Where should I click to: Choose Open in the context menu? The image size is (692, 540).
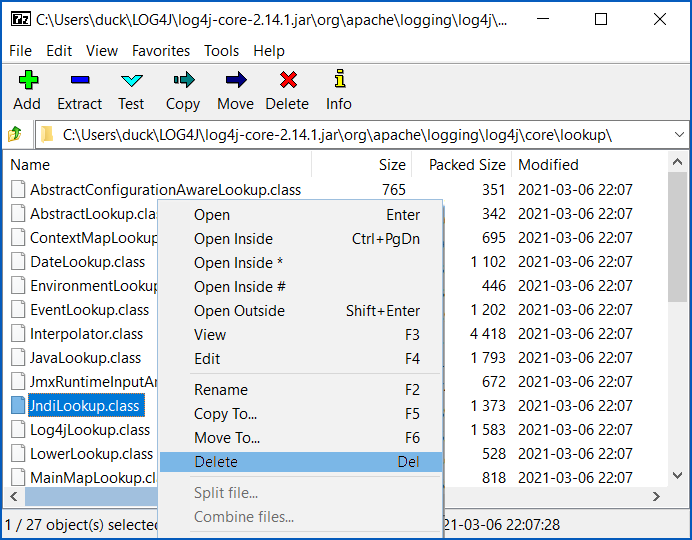click(x=301, y=215)
